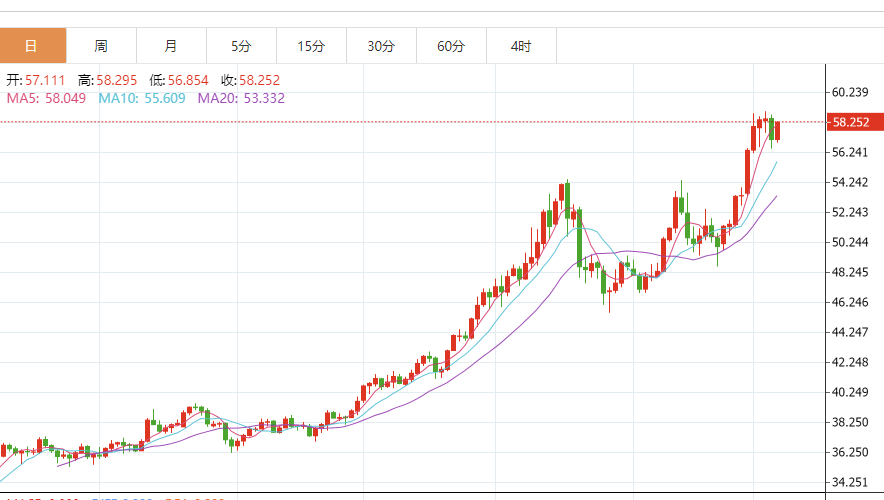Click the MA5: 58.049 indicator label
Image resolution: width=884 pixels, height=500 pixels.
click(47, 98)
